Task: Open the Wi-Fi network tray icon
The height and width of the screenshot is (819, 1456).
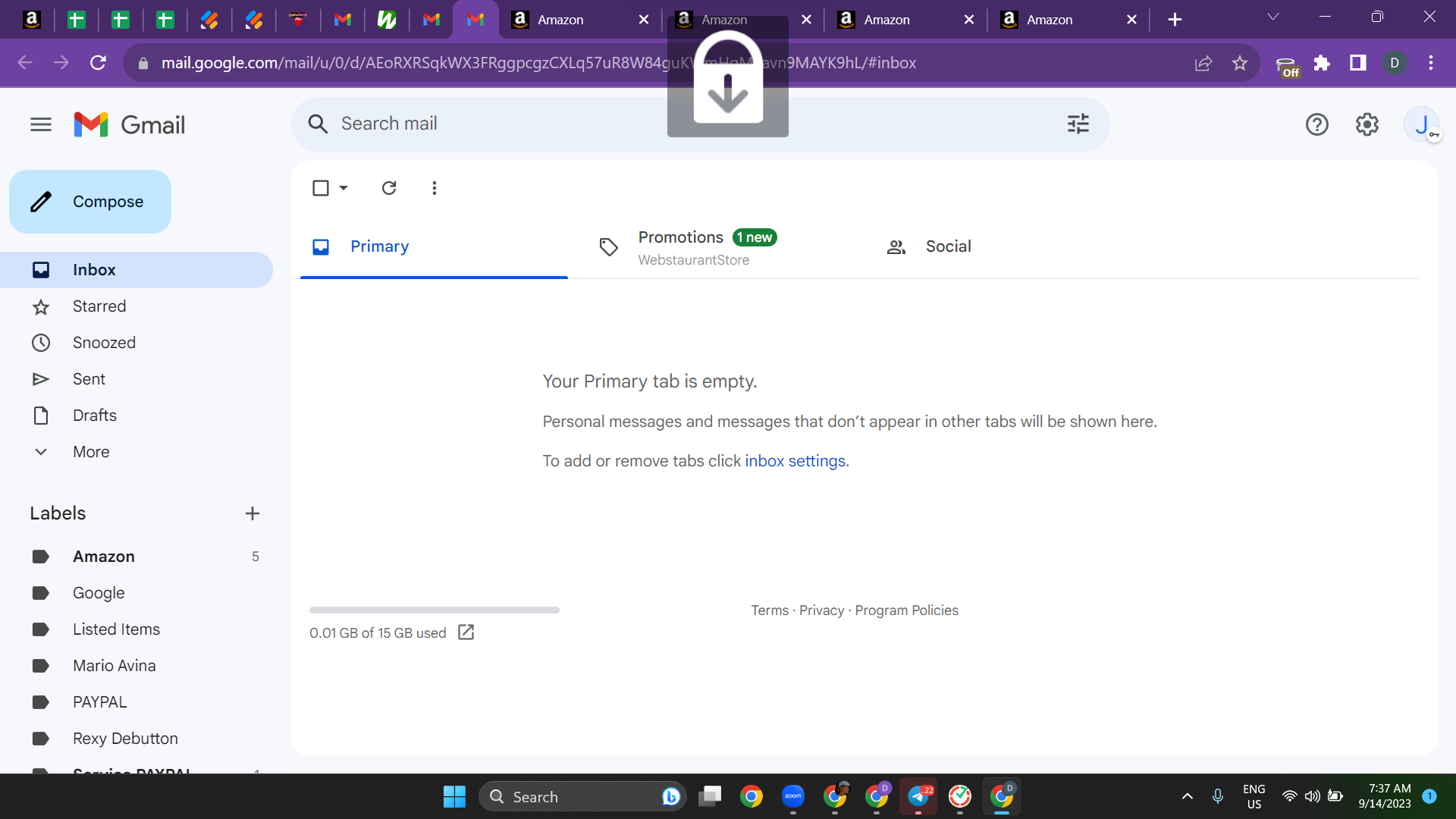Action: click(1289, 796)
